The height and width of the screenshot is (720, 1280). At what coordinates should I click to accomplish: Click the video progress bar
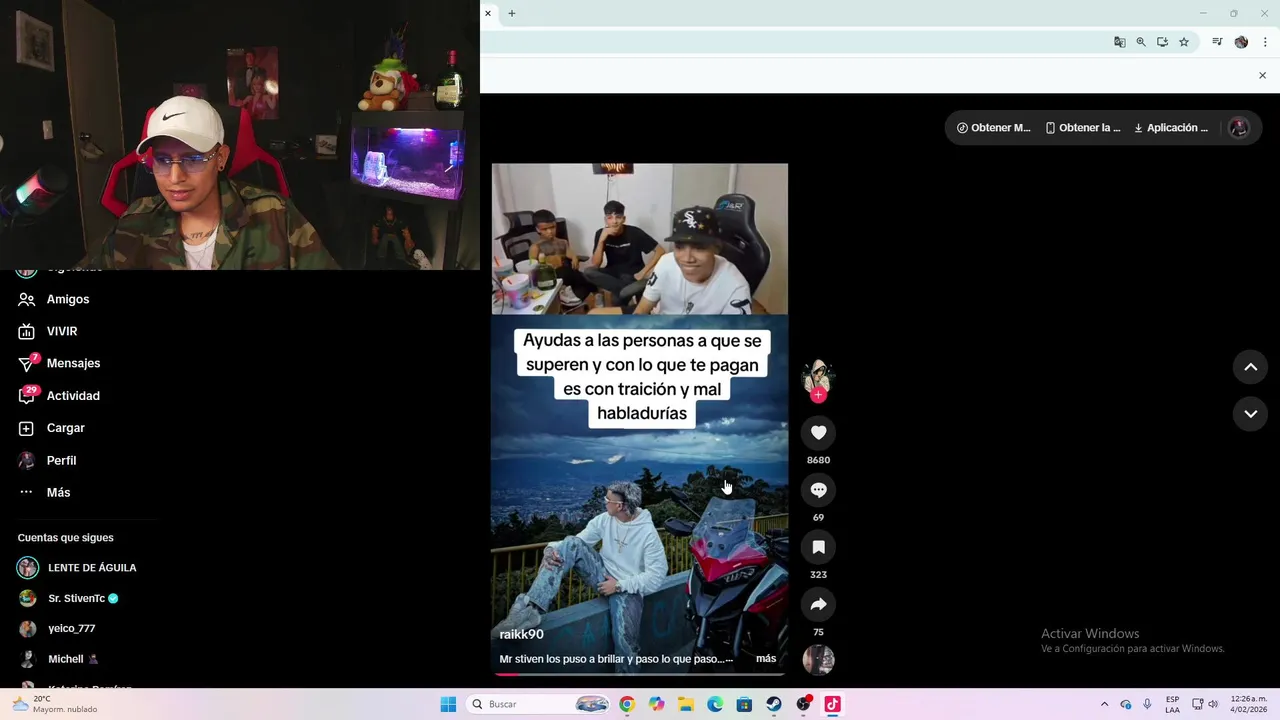click(639, 674)
